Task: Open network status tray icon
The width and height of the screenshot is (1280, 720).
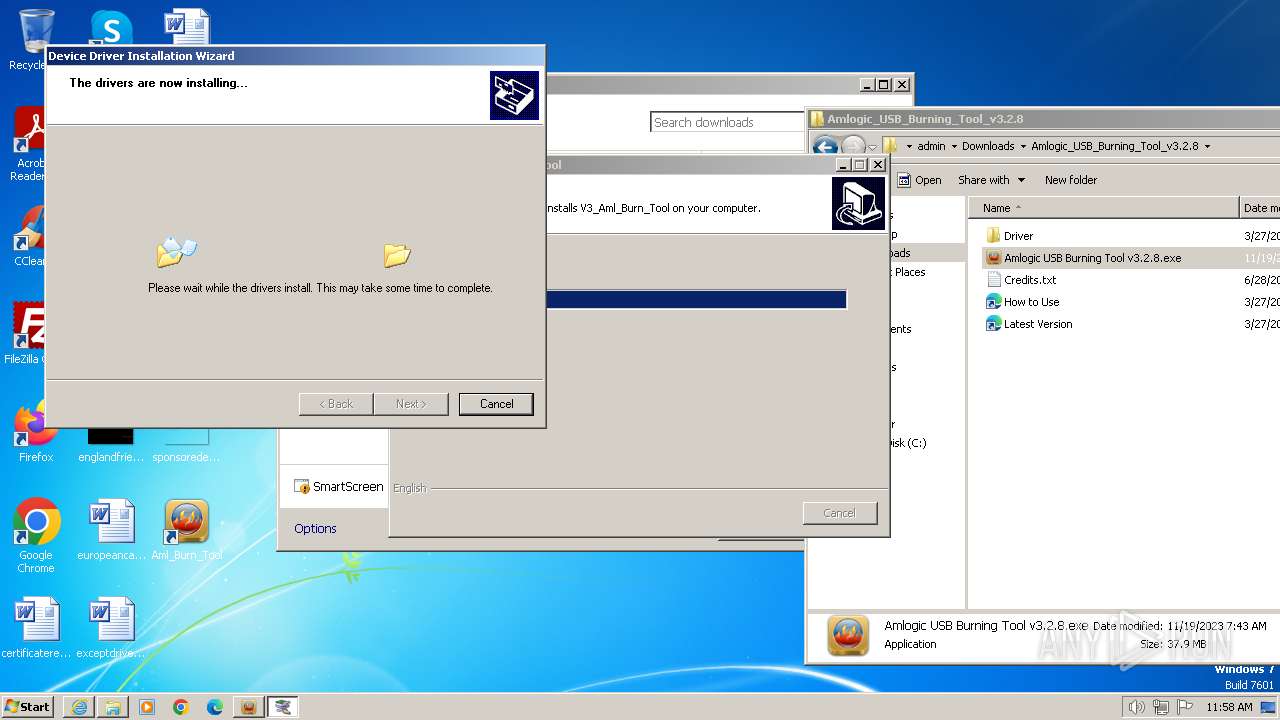Action: 1161,707
